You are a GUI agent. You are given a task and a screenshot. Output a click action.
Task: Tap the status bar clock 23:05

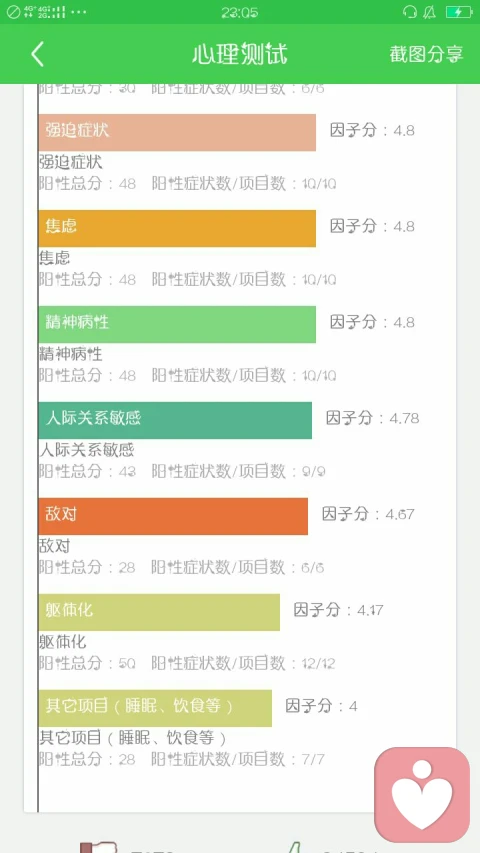click(x=239, y=13)
